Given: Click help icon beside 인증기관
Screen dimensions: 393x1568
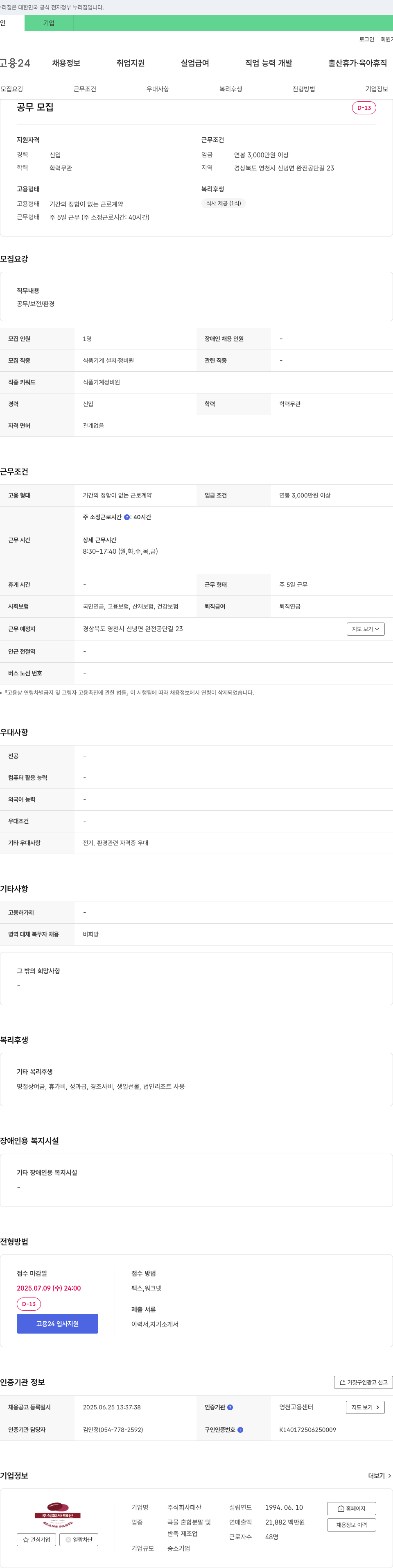Looking at the screenshot, I should coord(230,1407).
